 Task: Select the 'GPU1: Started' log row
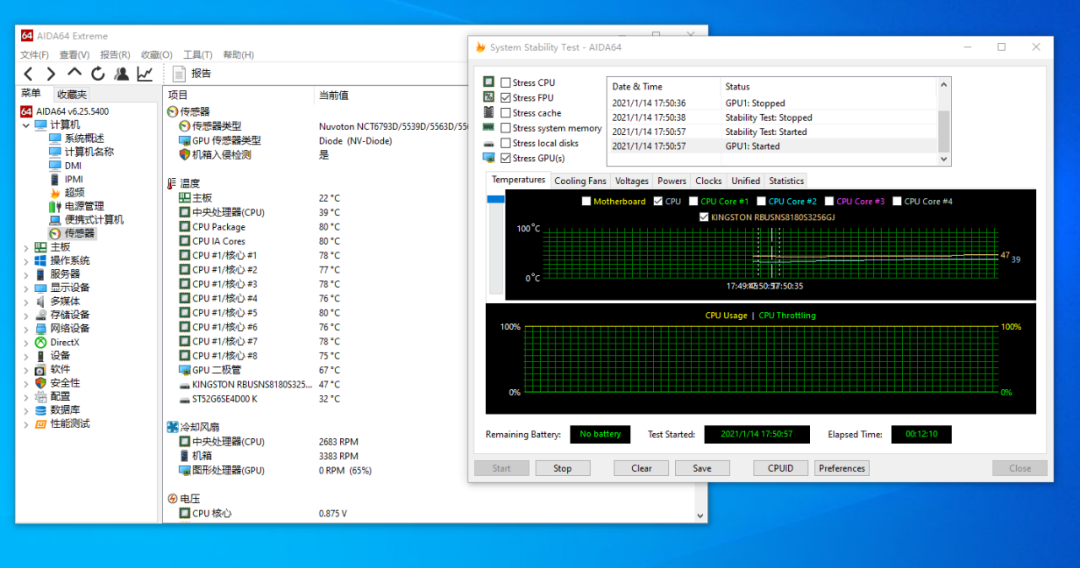click(772, 146)
